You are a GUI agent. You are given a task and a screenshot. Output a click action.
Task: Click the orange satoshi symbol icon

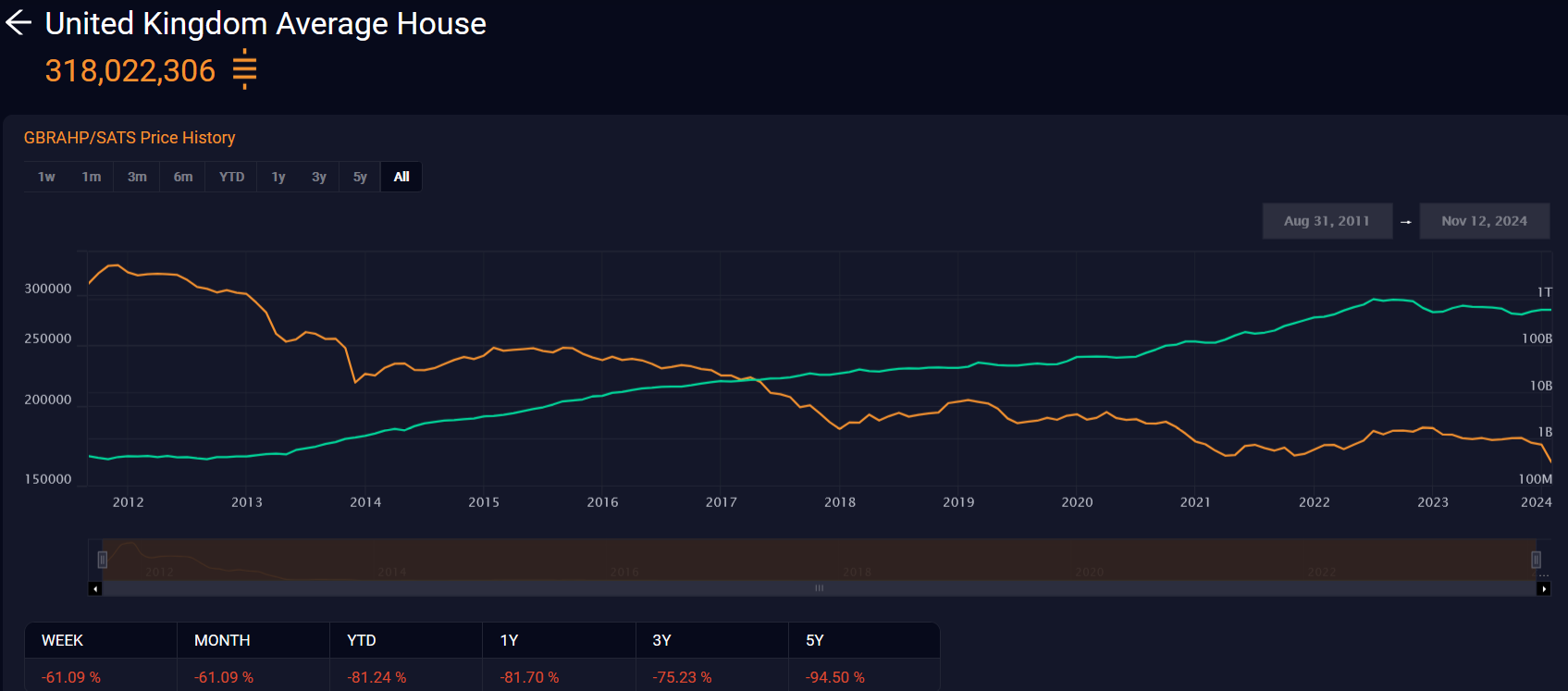244,69
